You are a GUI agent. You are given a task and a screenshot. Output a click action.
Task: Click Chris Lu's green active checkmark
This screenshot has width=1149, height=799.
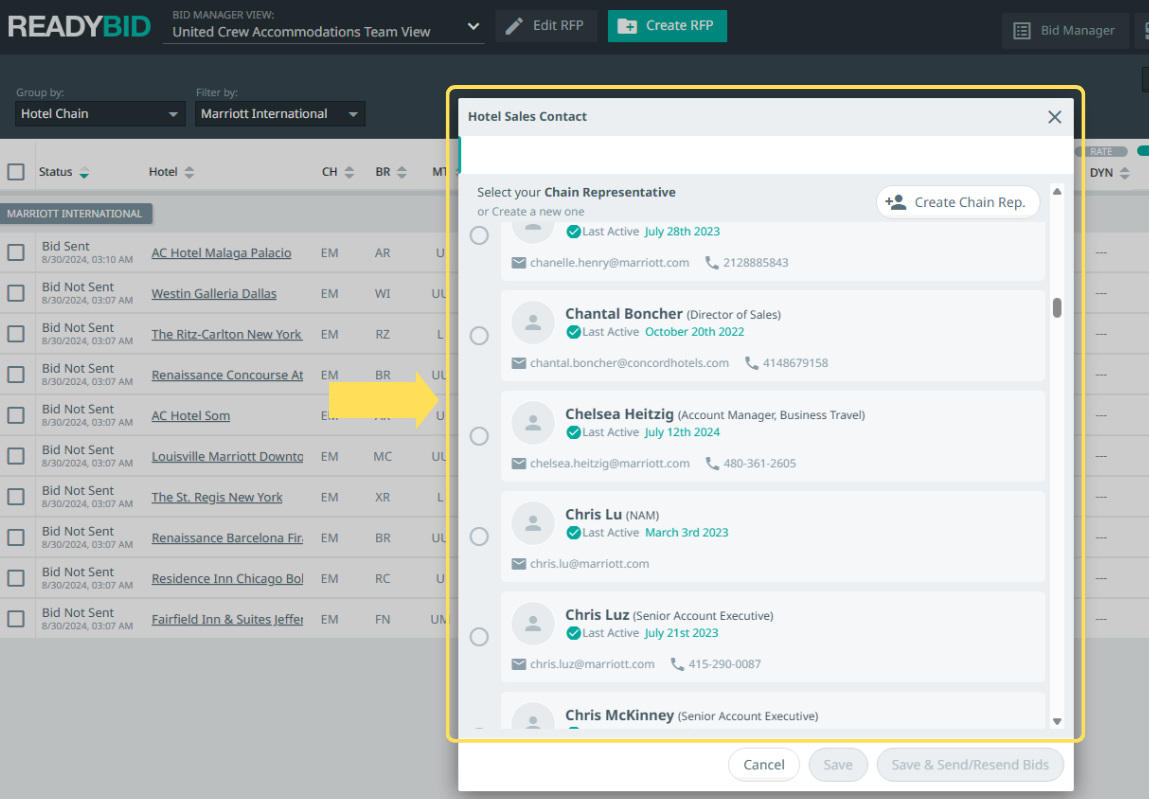pyautogui.click(x=574, y=533)
